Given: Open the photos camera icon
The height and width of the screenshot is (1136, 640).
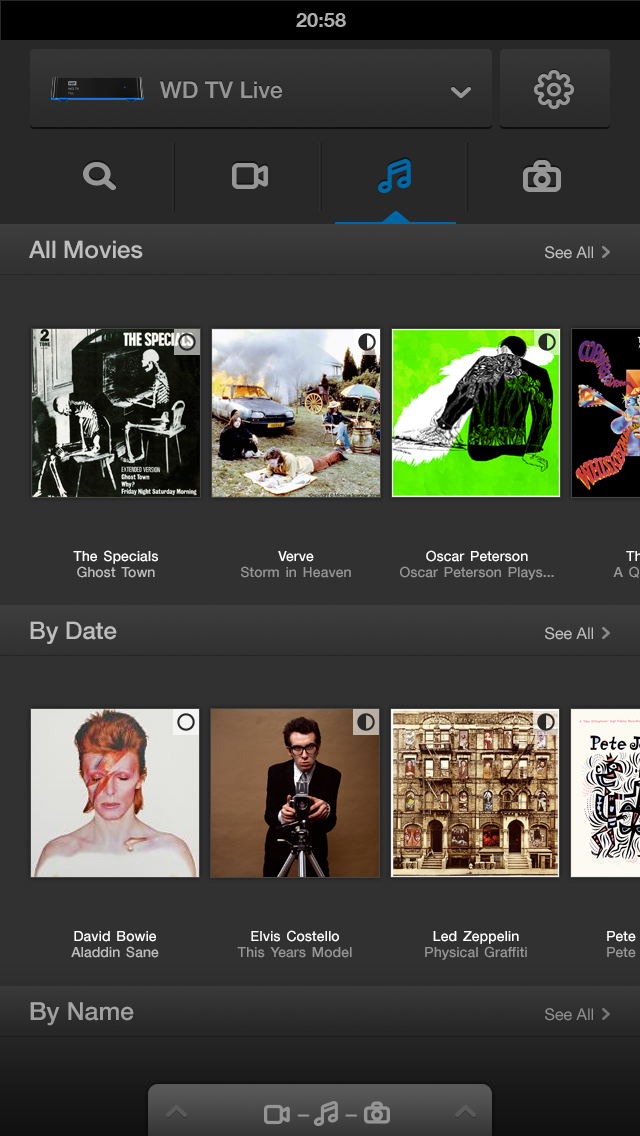Looking at the screenshot, I should click(x=541, y=175).
